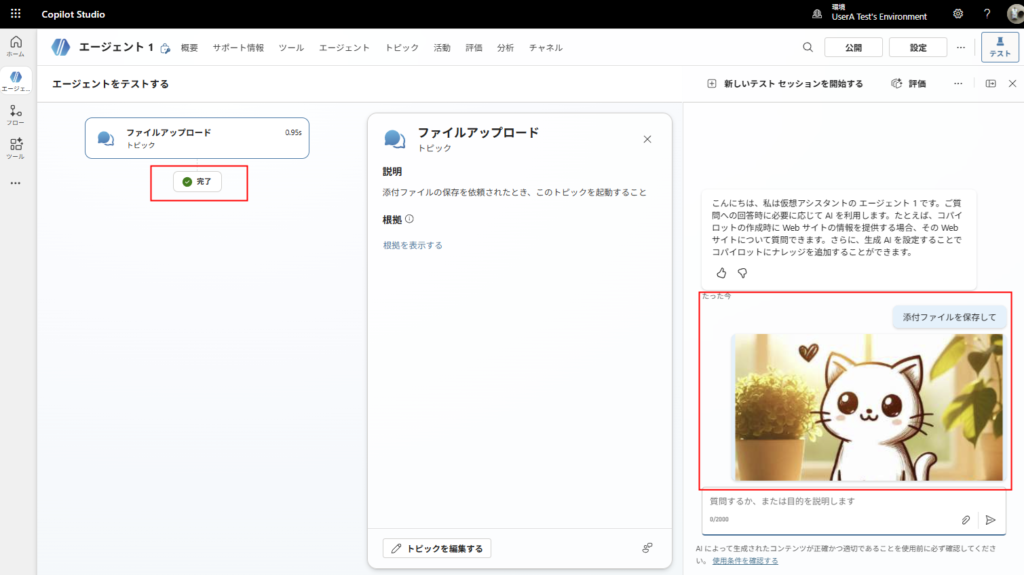
Task: Toggle panel layout icon in test header
Action: [x=991, y=84]
